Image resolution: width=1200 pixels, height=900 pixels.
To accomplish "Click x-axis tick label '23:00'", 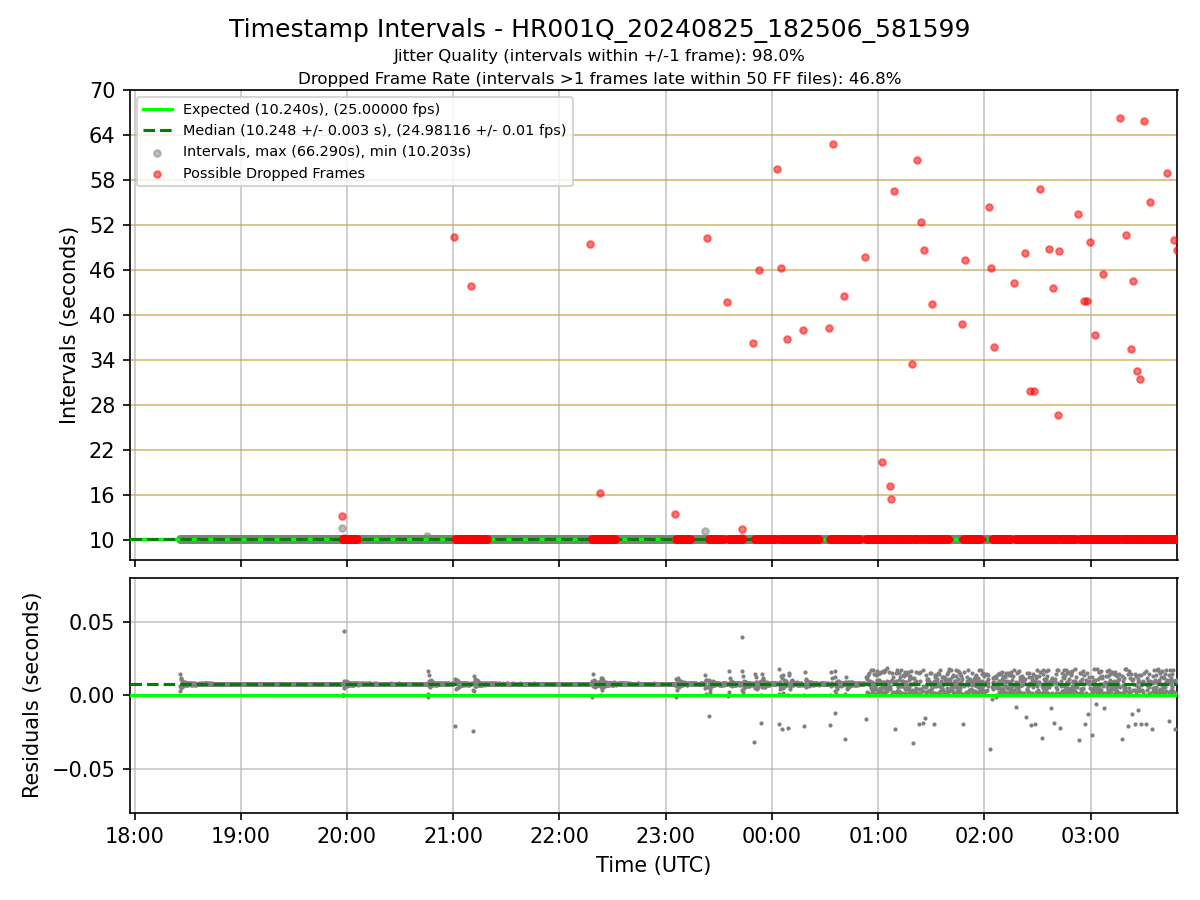I will (x=666, y=834).
